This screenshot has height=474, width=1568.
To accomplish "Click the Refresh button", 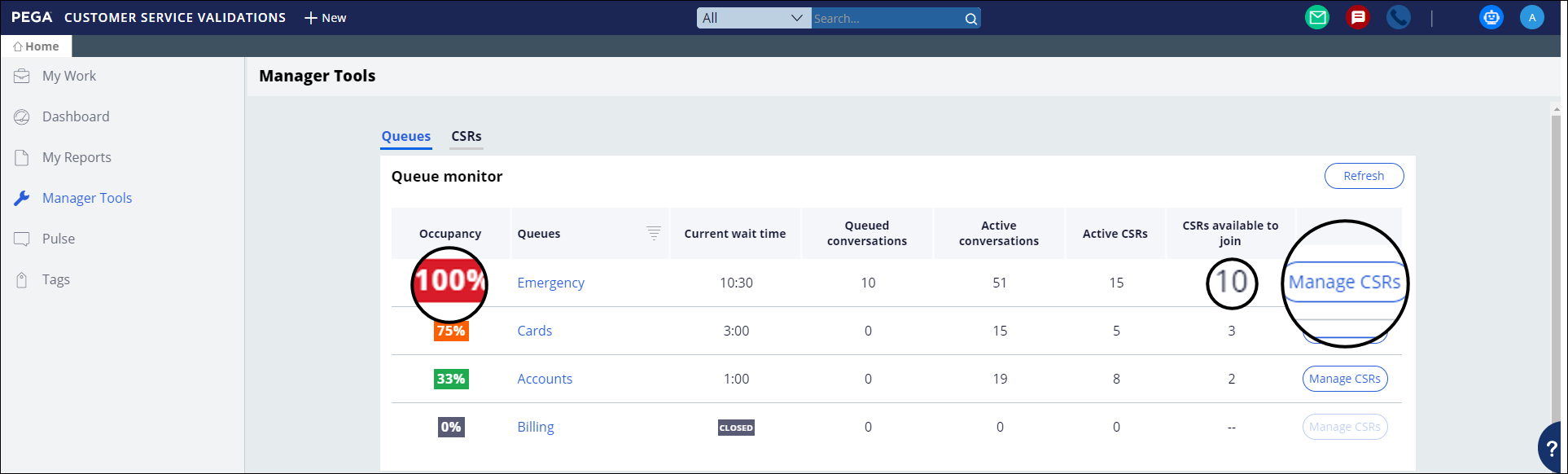I will tap(1363, 176).
